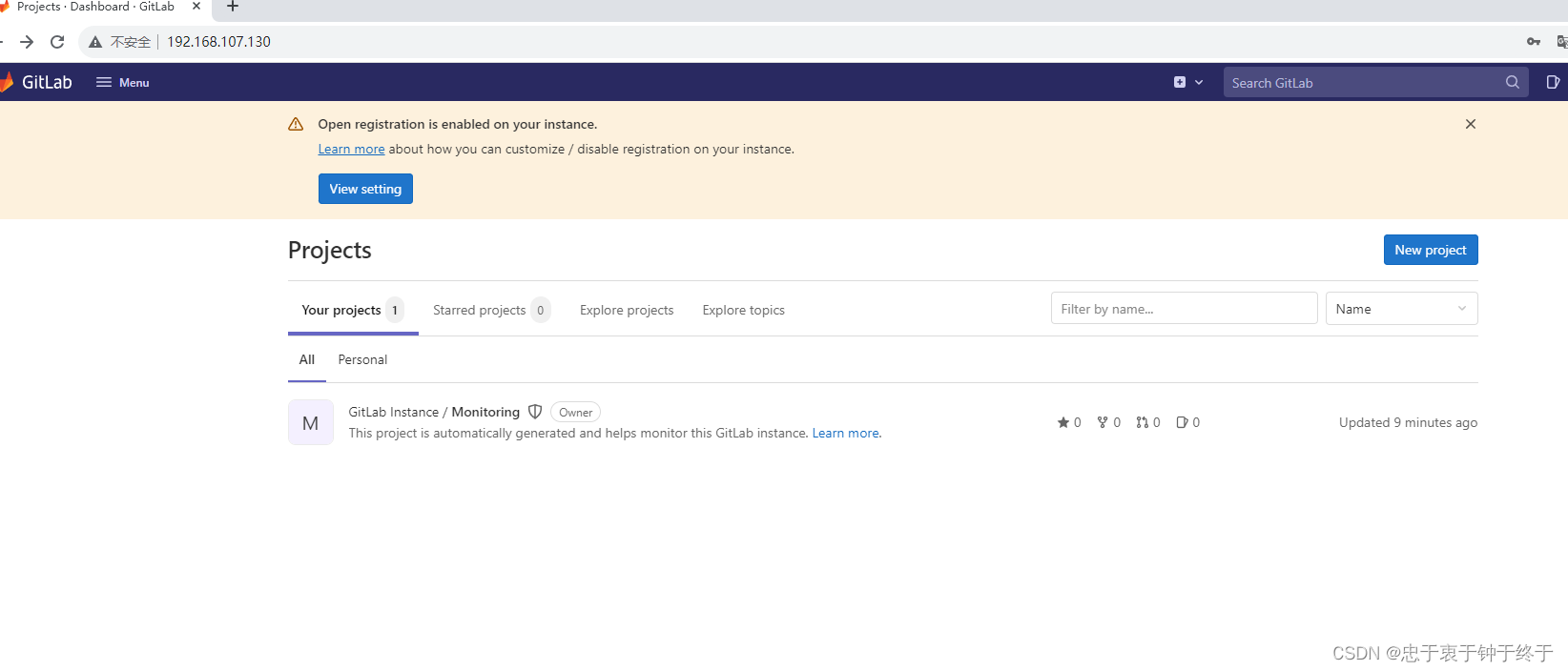Click the translate page icon
1568x671 pixels.
pos(1562,42)
